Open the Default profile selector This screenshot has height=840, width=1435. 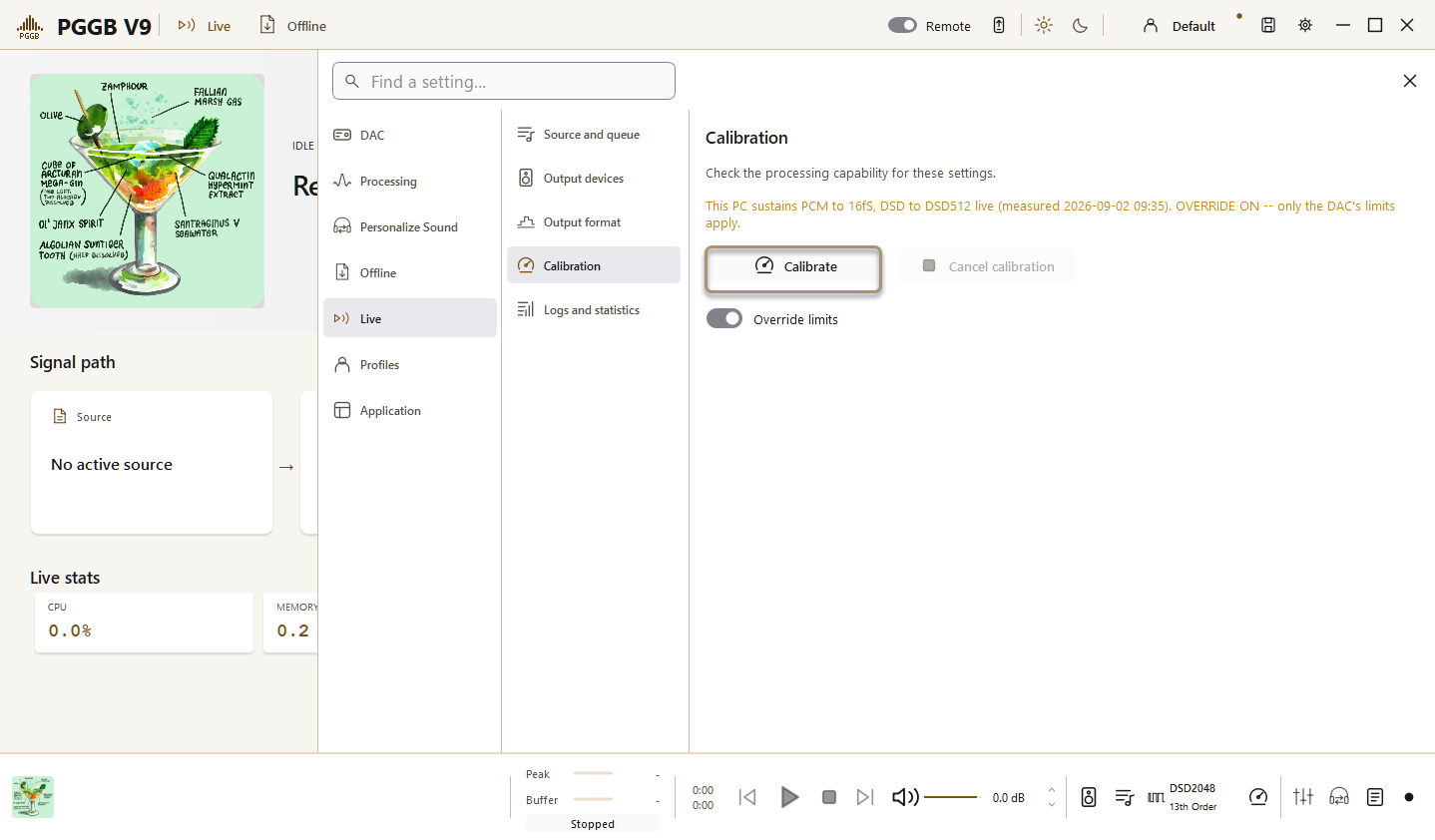pos(1180,26)
